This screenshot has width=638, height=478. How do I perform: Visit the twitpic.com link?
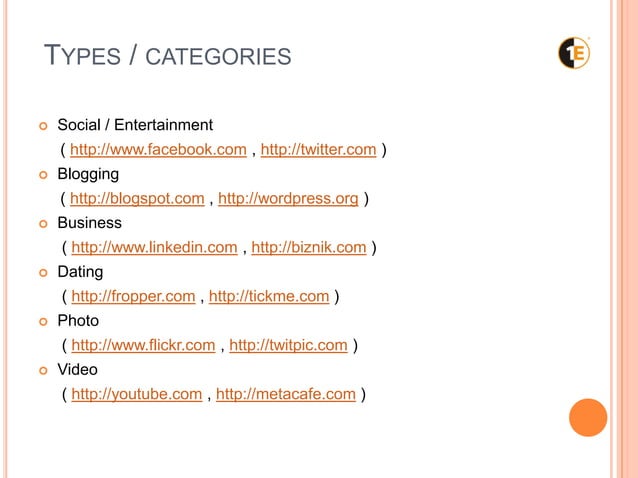(289, 345)
